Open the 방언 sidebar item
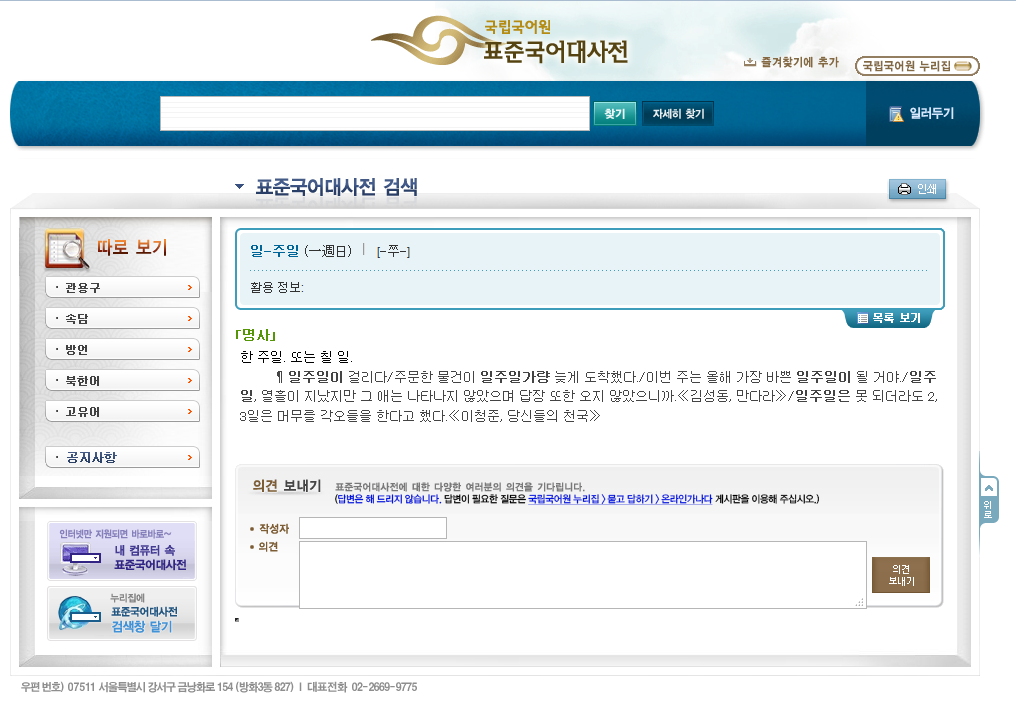This screenshot has width=1016, height=709. [x=122, y=349]
